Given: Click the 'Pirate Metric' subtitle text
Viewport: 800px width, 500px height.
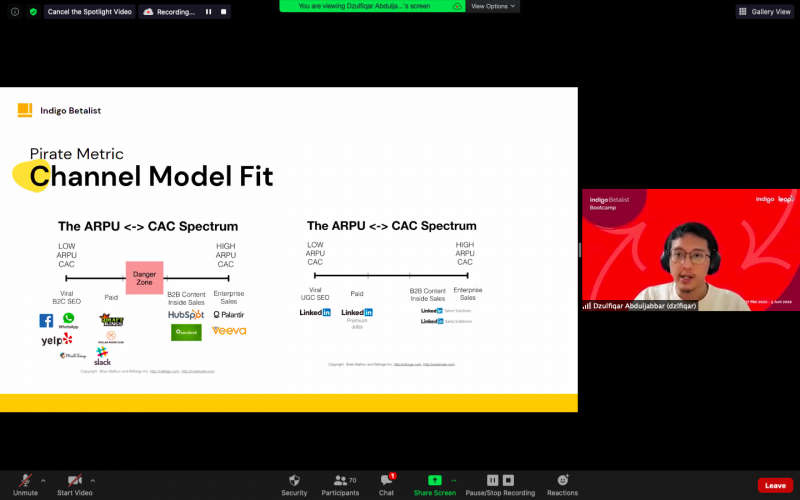Looking at the screenshot, I should tap(77, 154).
